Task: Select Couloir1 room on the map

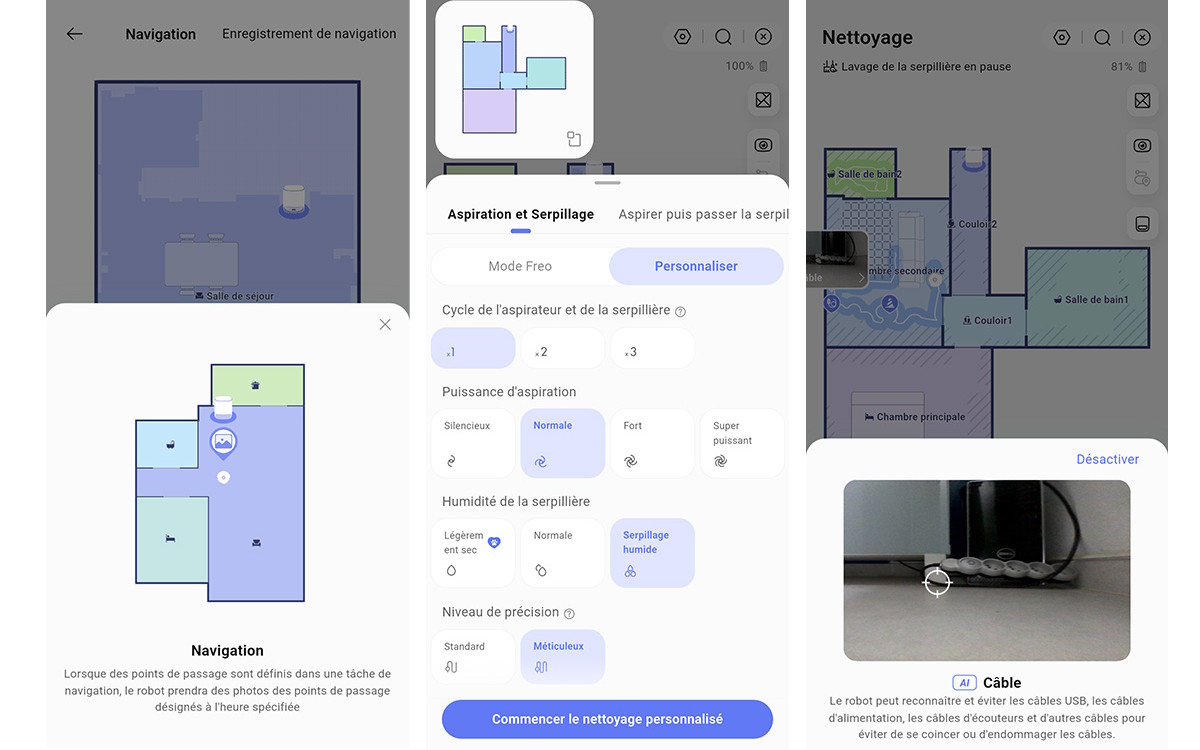Action: [x=985, y=320]
